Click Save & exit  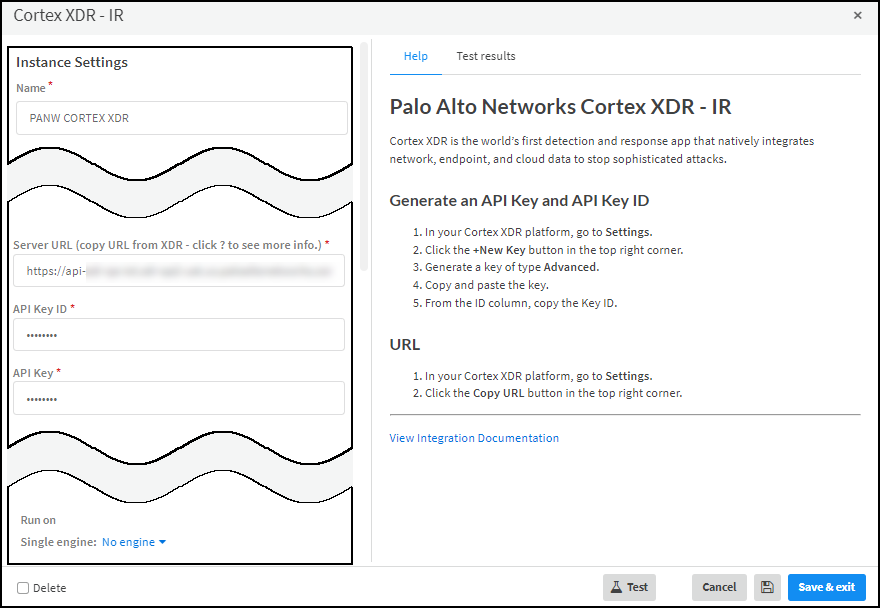(x=826, y=587)
